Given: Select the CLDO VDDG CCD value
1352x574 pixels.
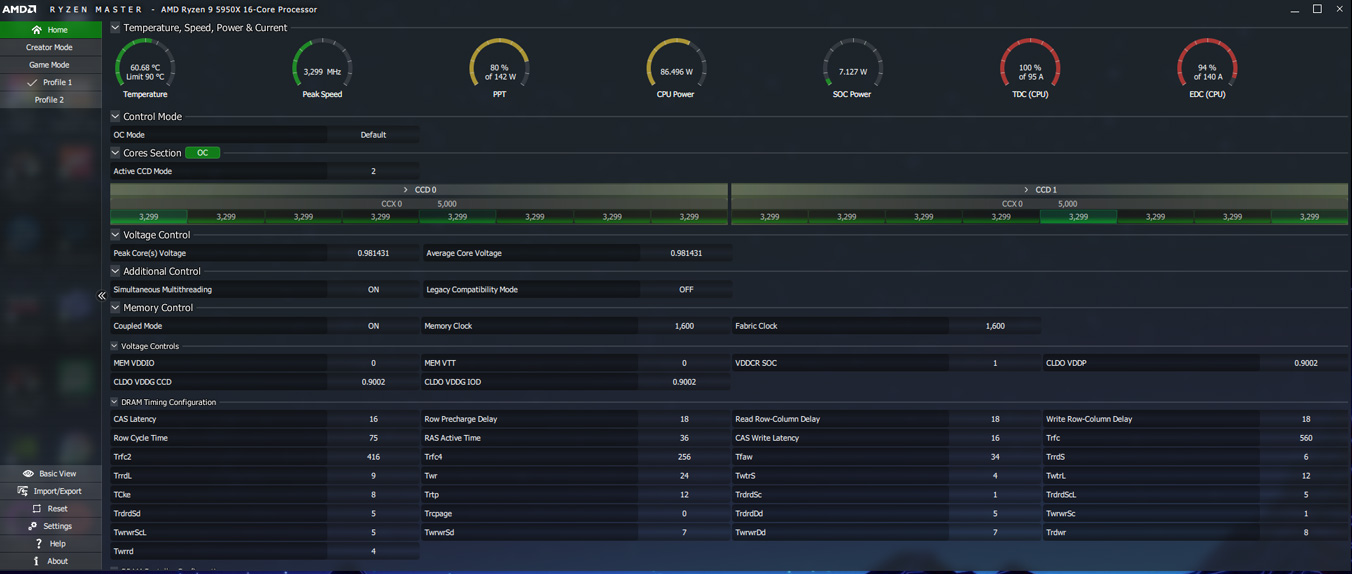Looking at the screenshot, I should click(x=373, y=382).
